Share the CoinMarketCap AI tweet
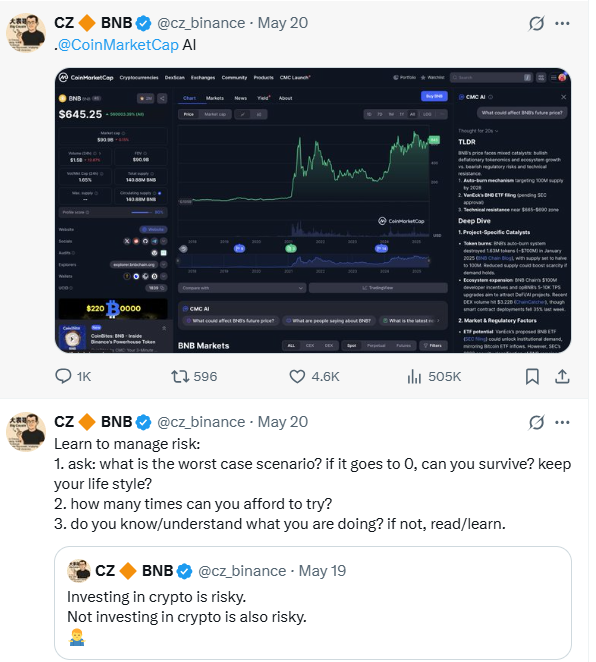This screenshot has height=662, width=596. coord(562,376)
